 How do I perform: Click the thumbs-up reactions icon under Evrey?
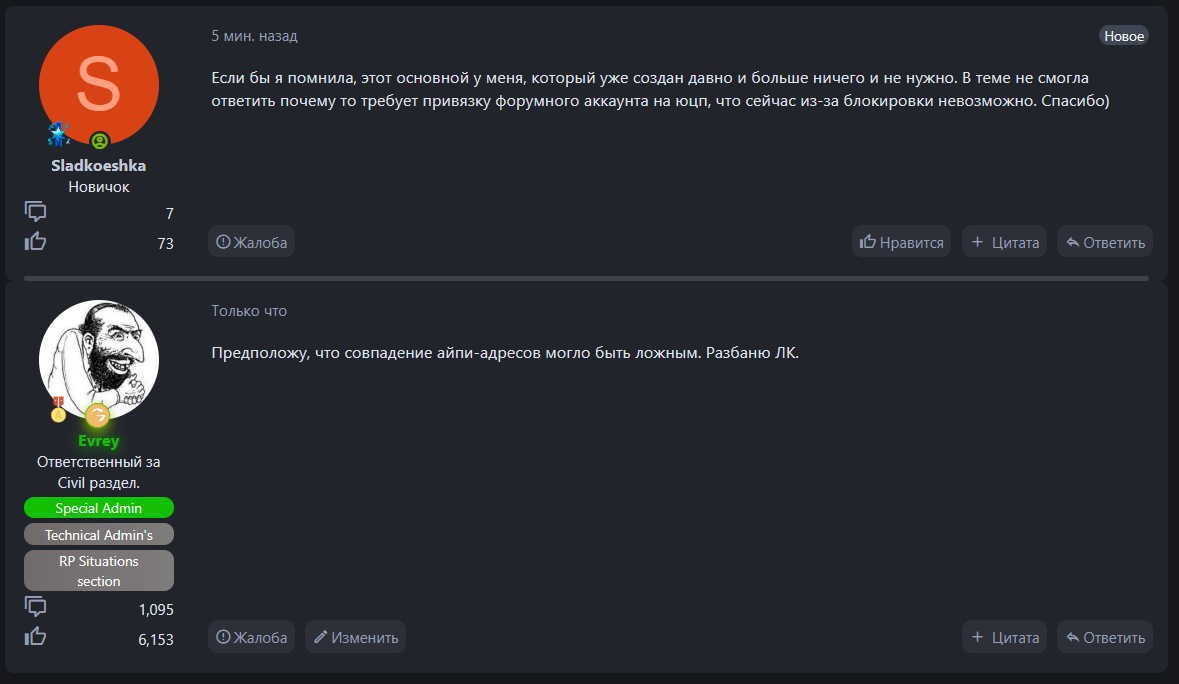(36, 637)
